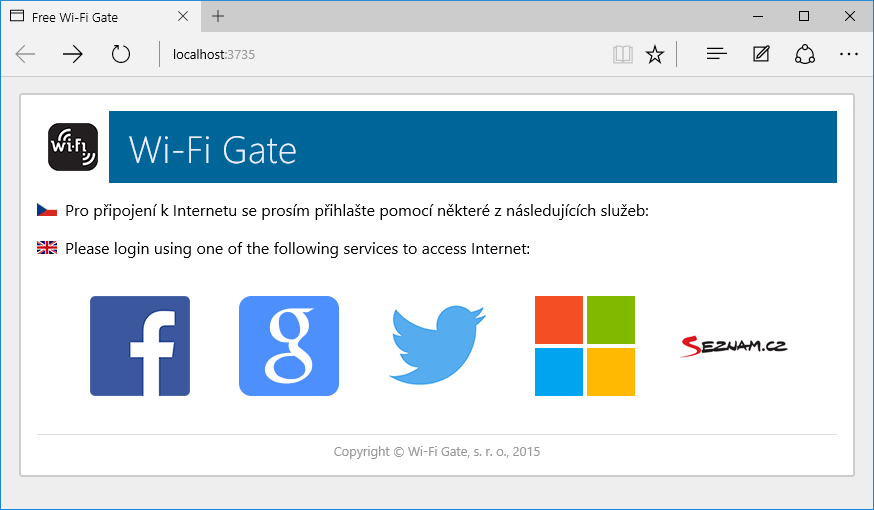Make a Web Note with pen icon
Image resolution: width=874 pixels, height=510 pixels.
(761, 54)
